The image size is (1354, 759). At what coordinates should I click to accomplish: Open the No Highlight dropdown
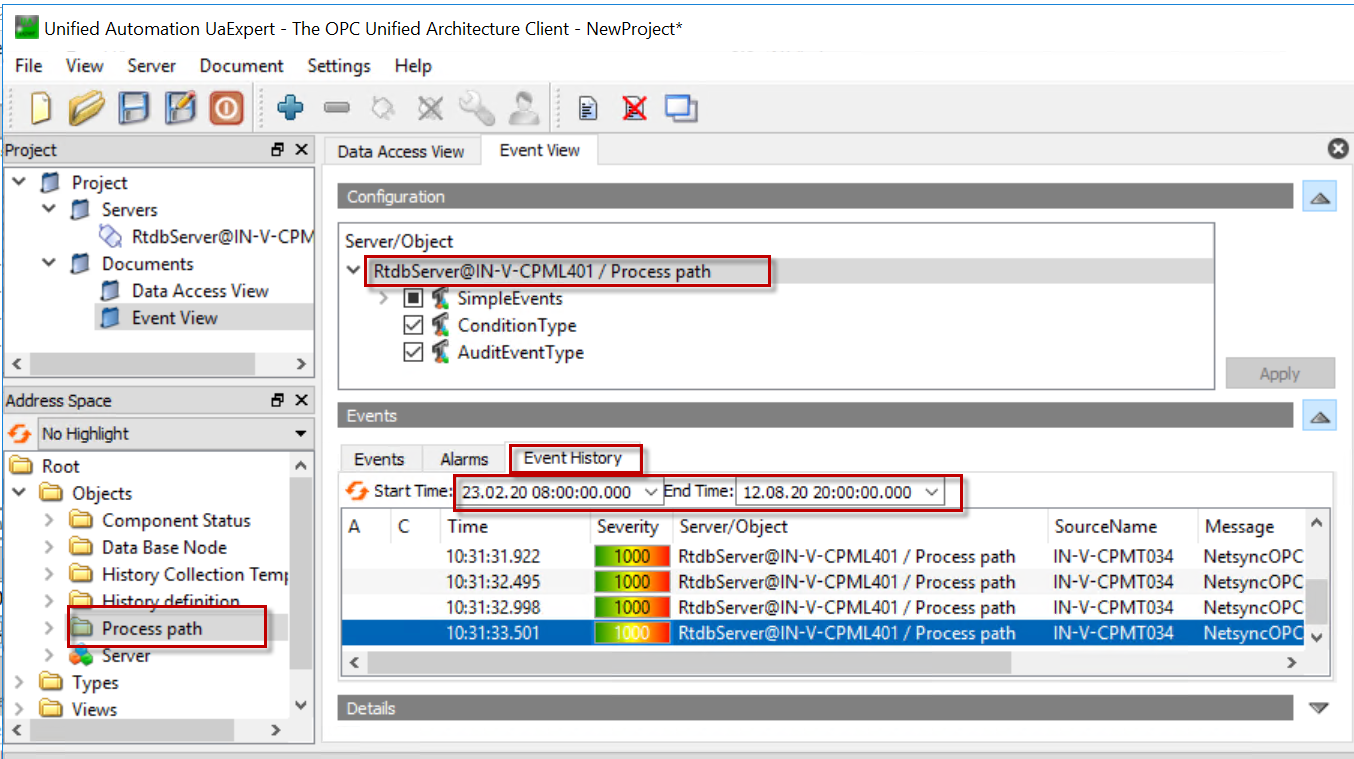coord(301,434)
